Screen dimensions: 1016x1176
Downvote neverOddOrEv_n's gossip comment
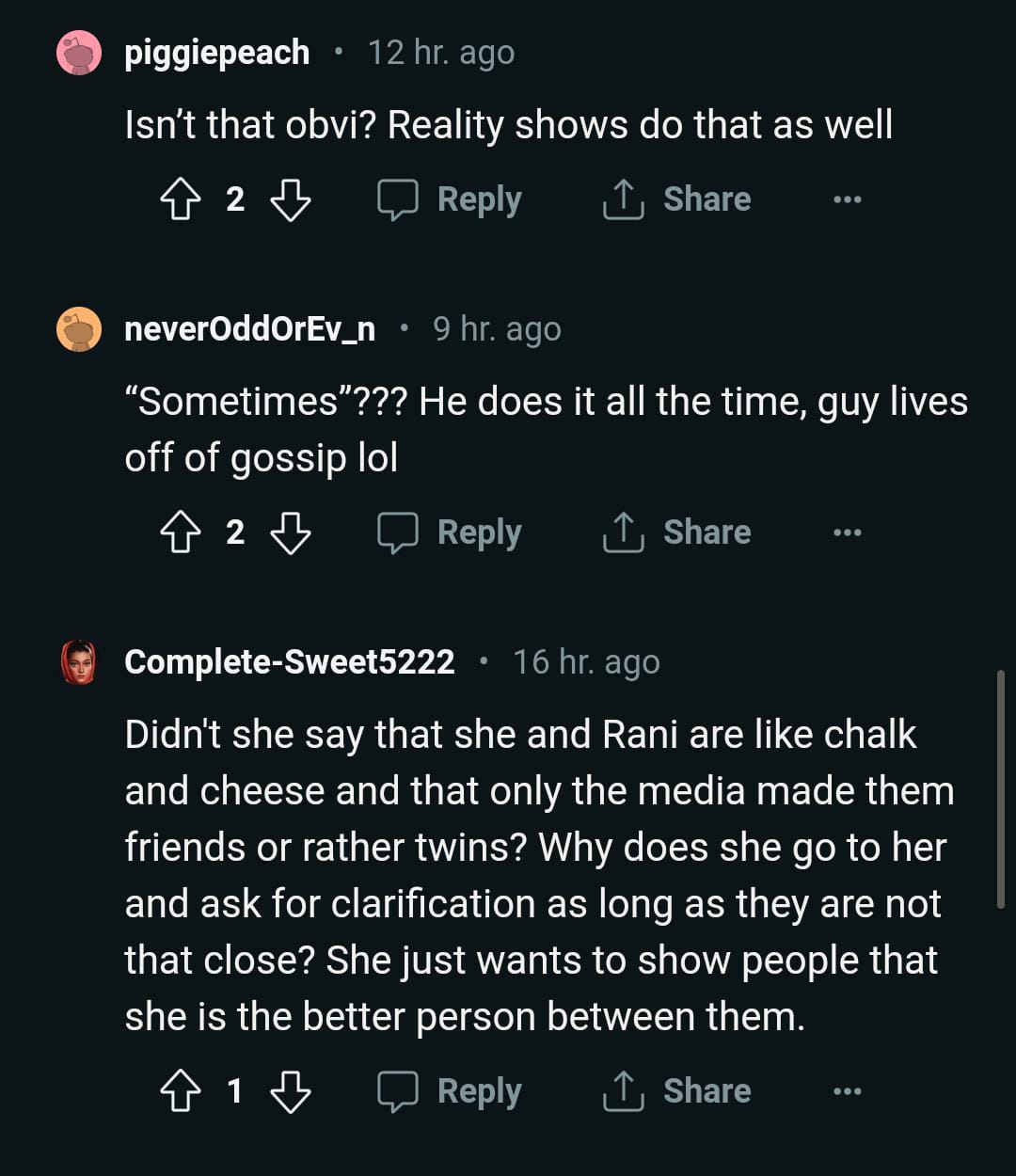click(x=290, y=532)
